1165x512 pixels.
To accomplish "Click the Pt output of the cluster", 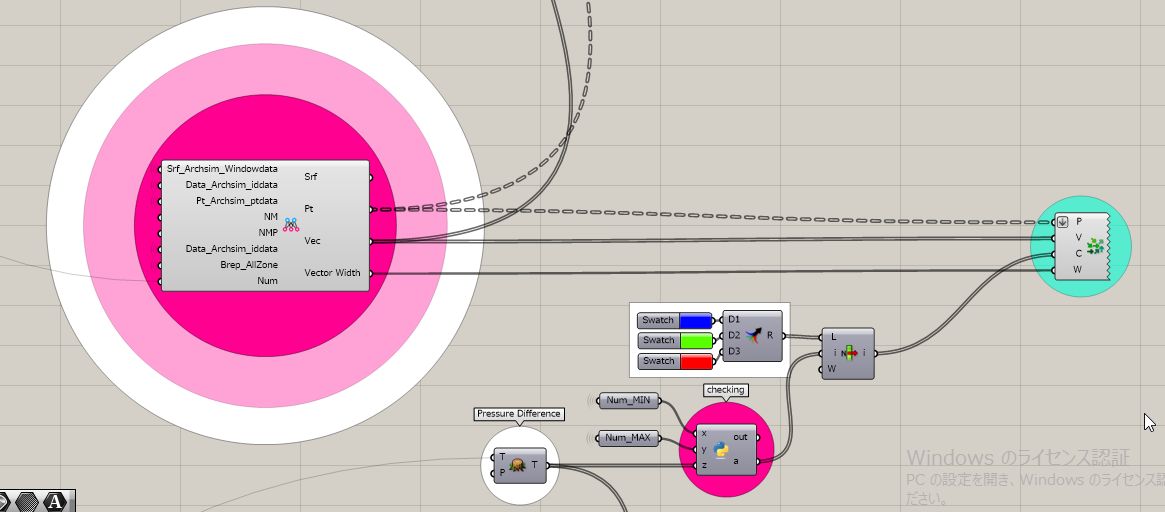I will 309,209.
